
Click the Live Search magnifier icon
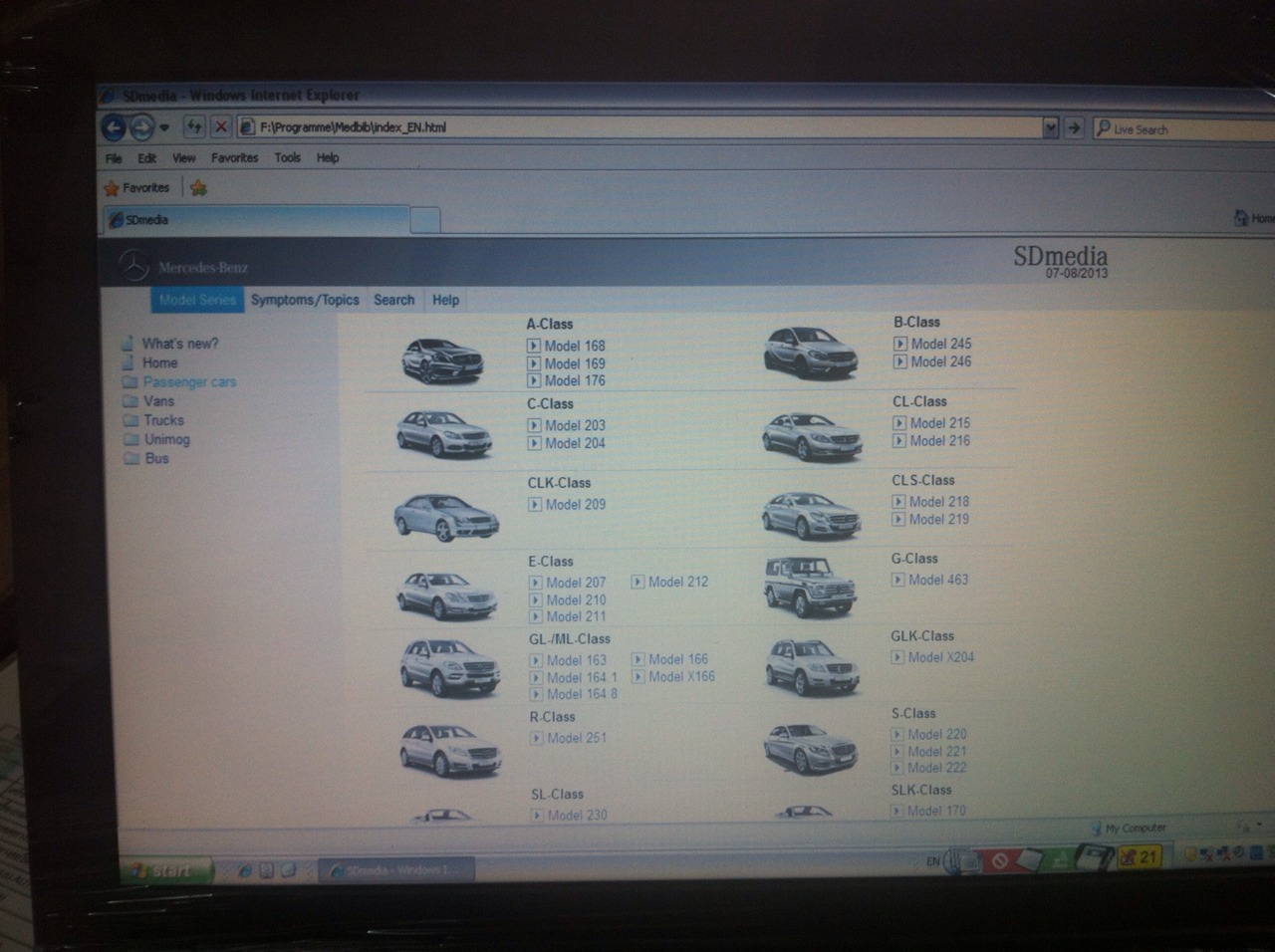tap(1103, 128)
